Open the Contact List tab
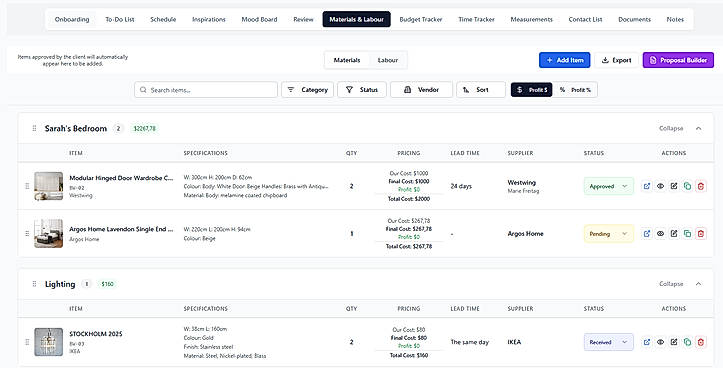 pyautogui.click(x=586, y=19)
